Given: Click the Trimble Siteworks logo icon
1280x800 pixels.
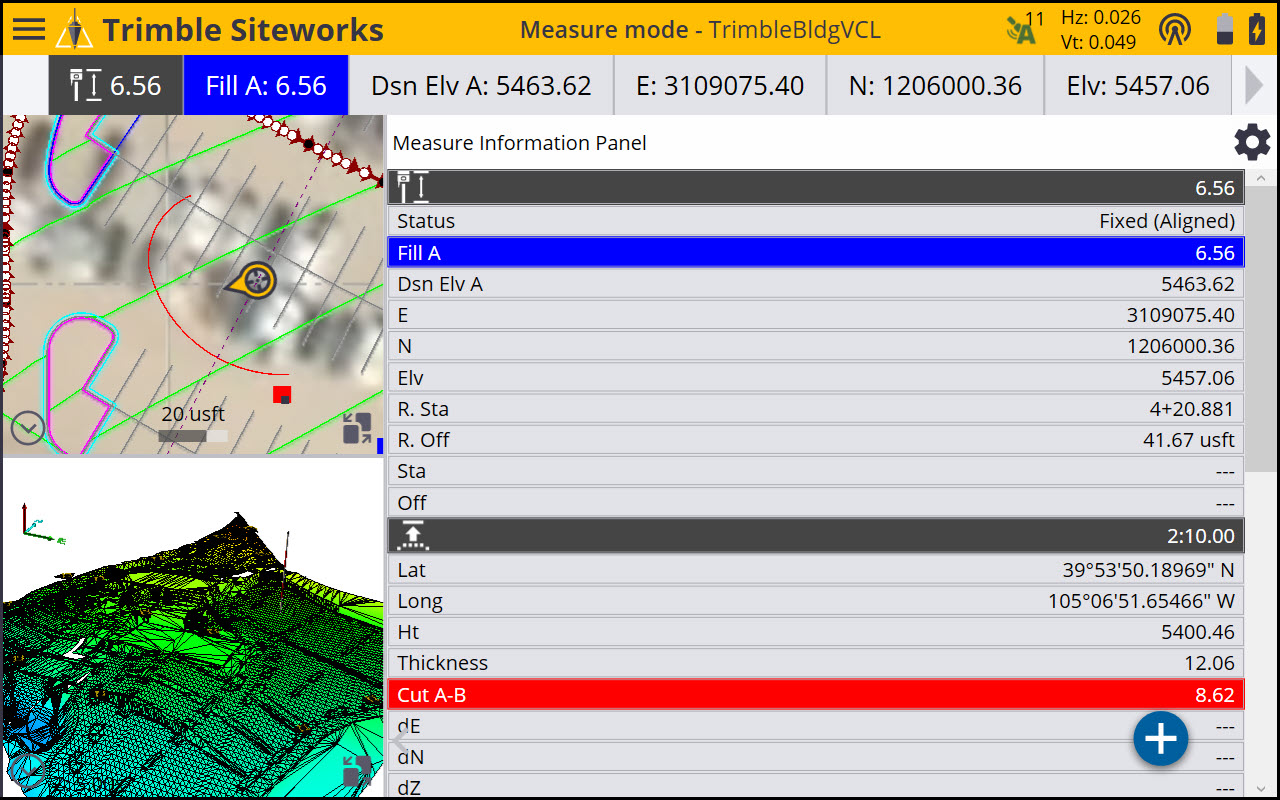Looking at the screenshot, I should pos(74,29).
